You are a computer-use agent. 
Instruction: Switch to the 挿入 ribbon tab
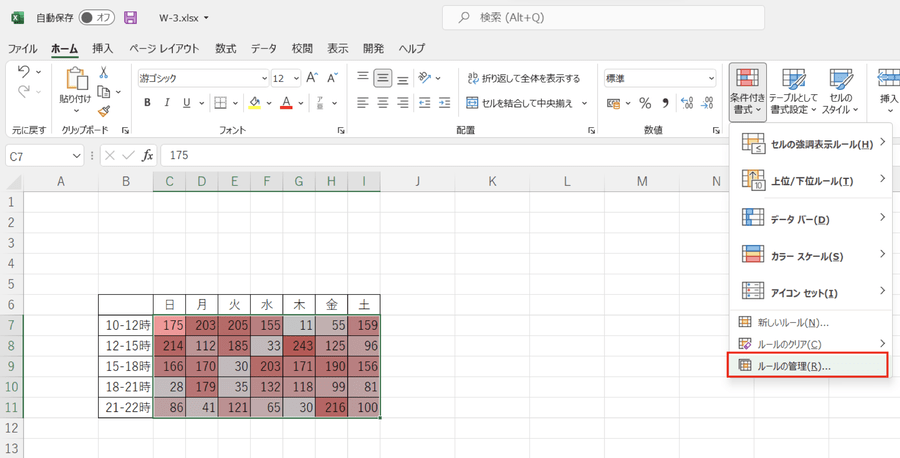103,48
